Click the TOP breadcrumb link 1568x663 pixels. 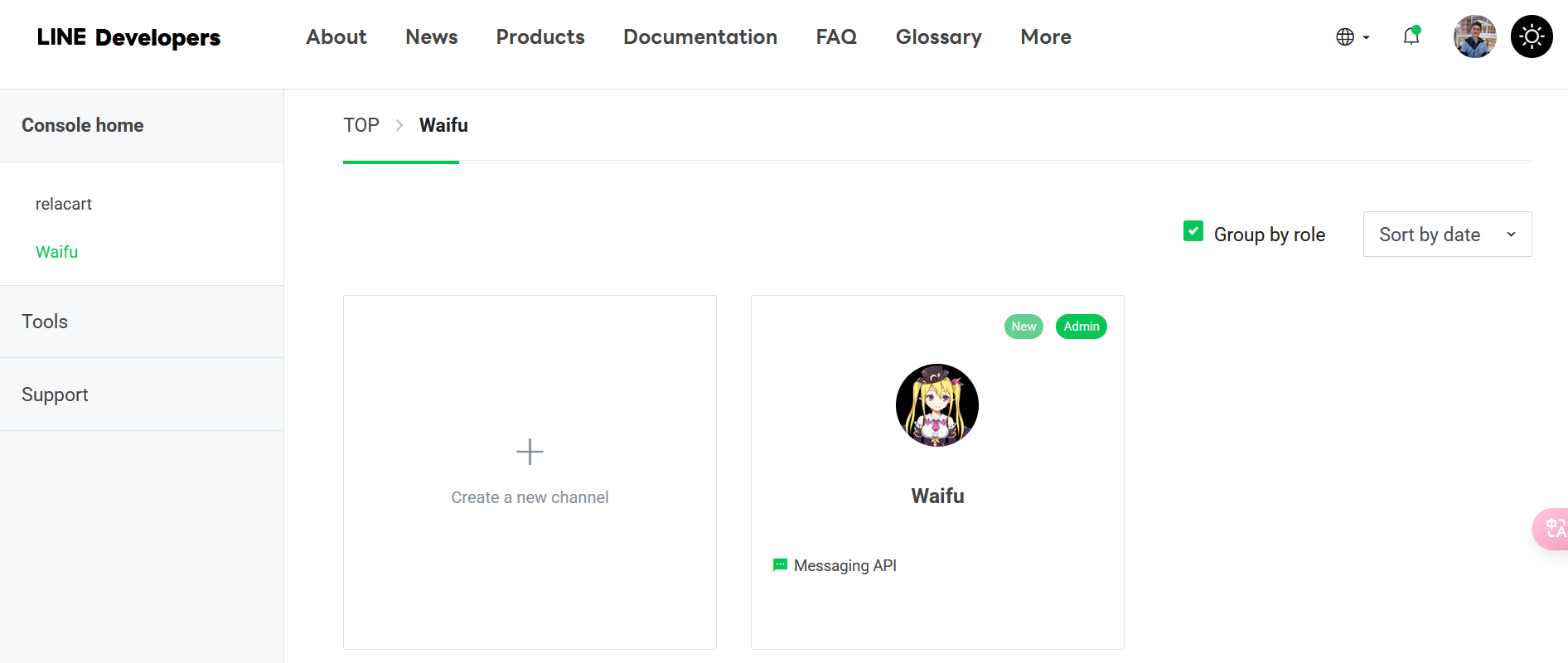click(x=361, y=125)
